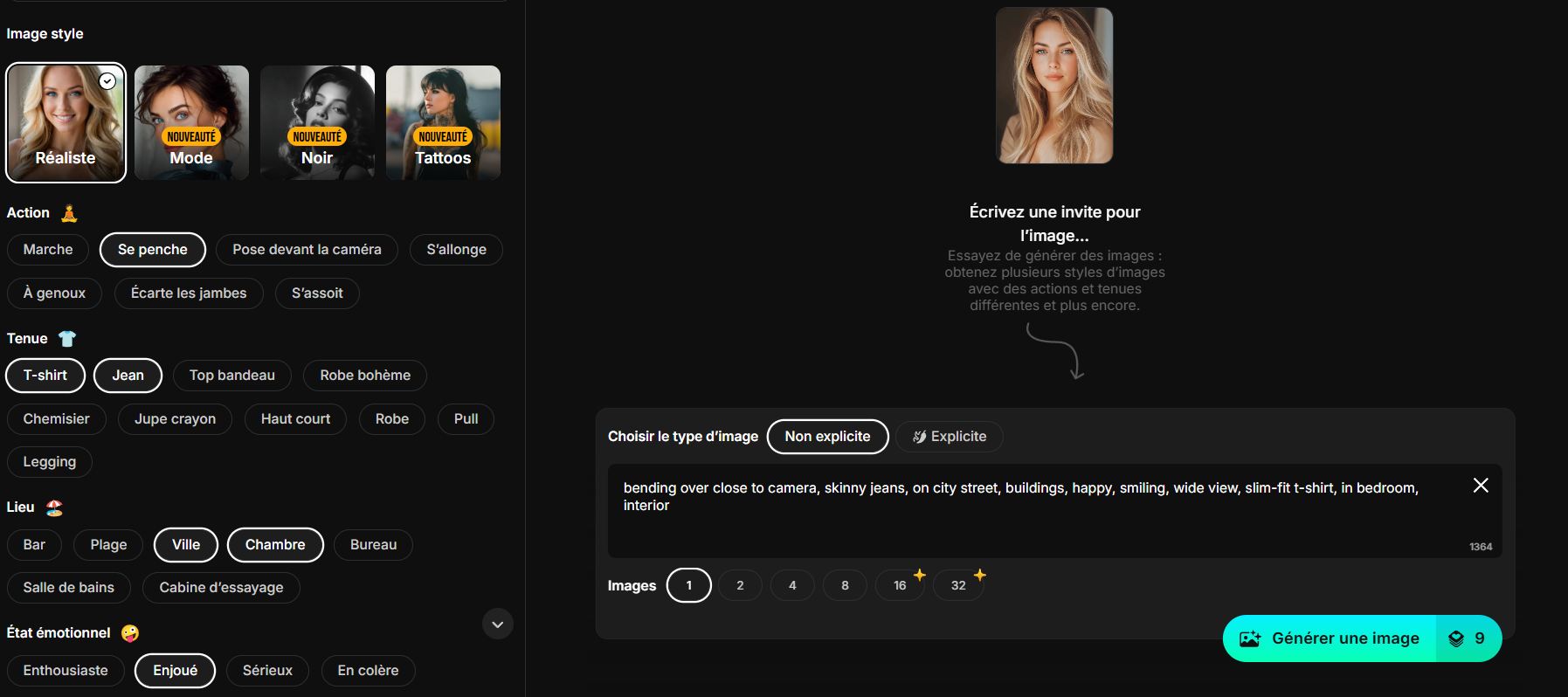Toggle the Marche action chip

point(48,250)
